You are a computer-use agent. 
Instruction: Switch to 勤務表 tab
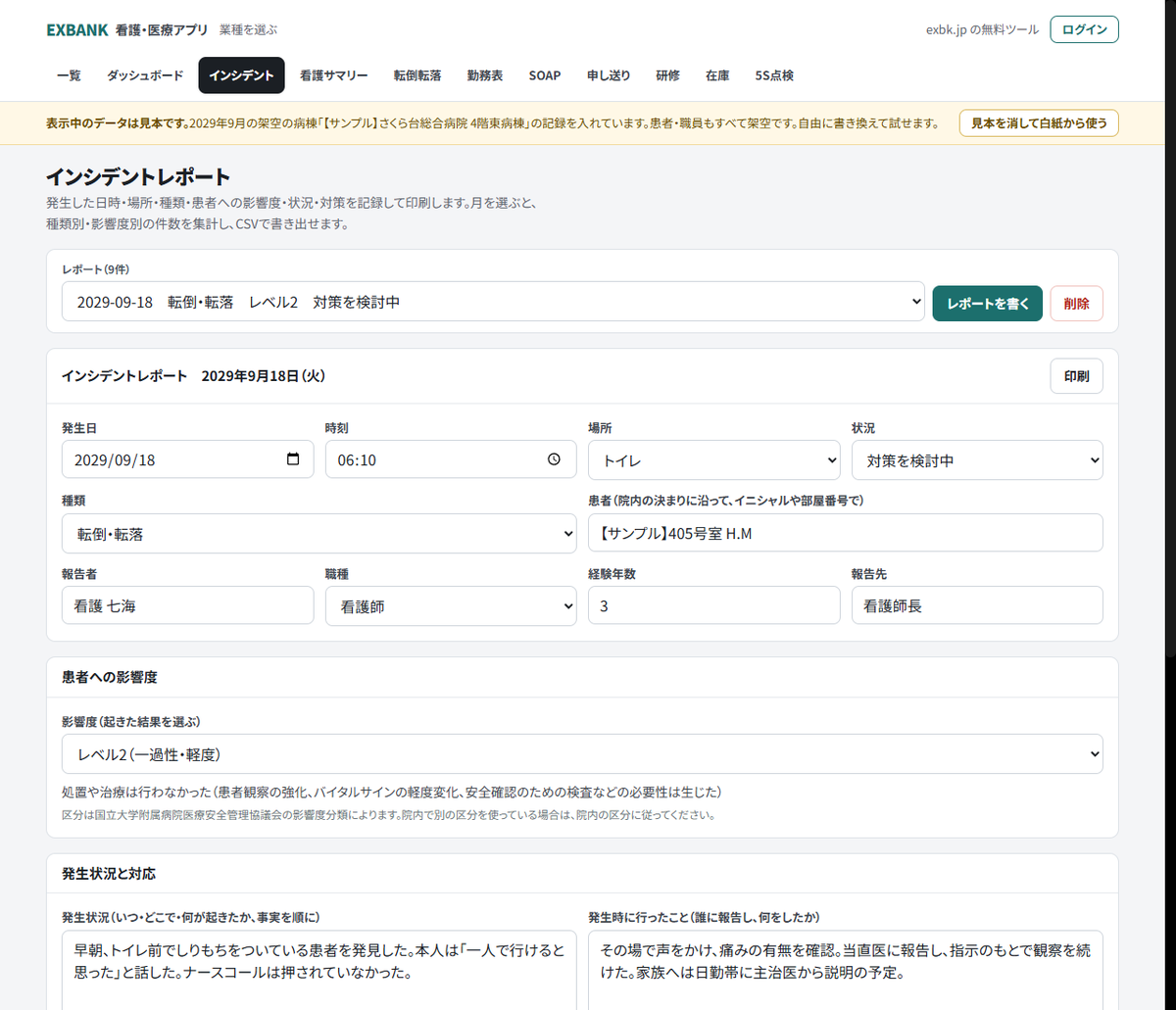click(x=485, y=75)
